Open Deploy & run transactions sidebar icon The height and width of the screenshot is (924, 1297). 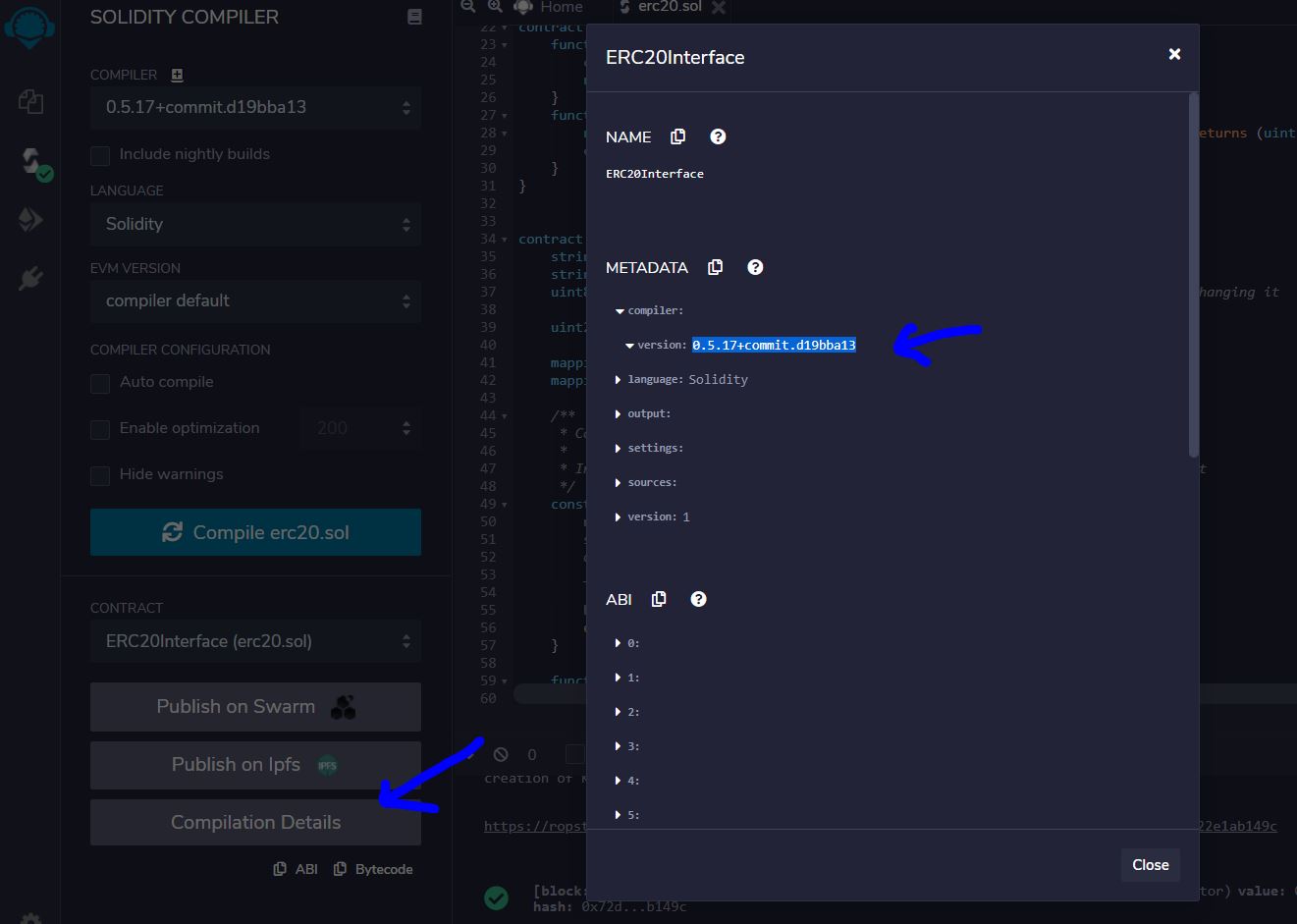(x=30, y=220)
